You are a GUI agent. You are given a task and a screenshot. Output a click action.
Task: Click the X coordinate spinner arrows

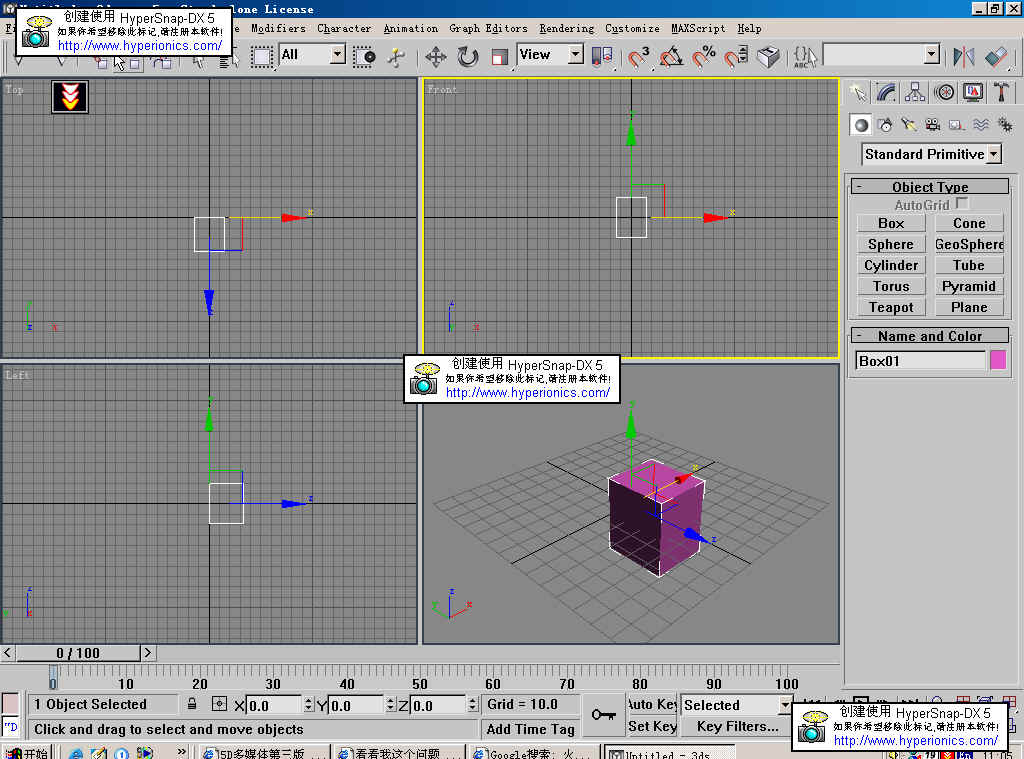(308, 705)
